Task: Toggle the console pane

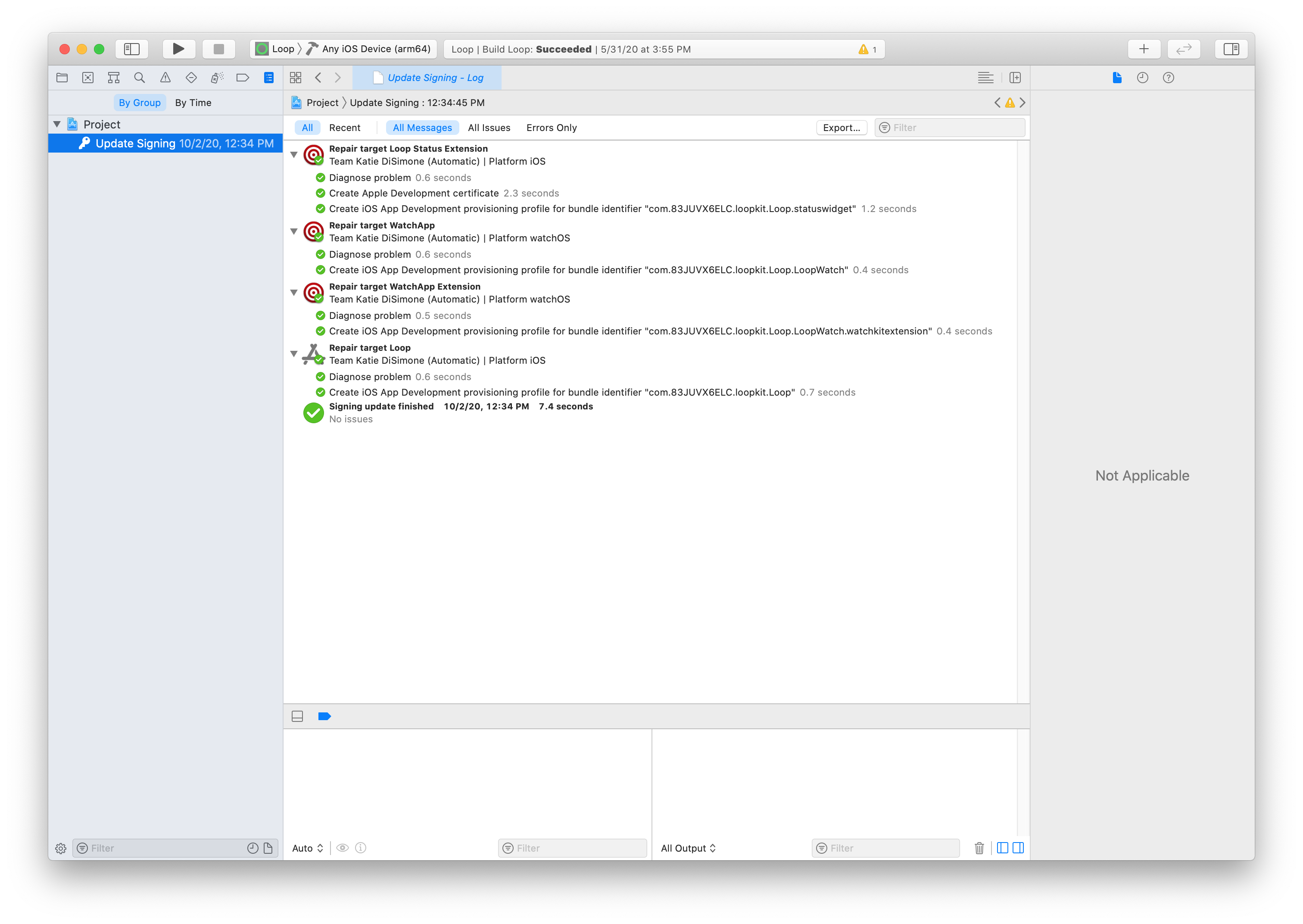Action: (1018, 848)
